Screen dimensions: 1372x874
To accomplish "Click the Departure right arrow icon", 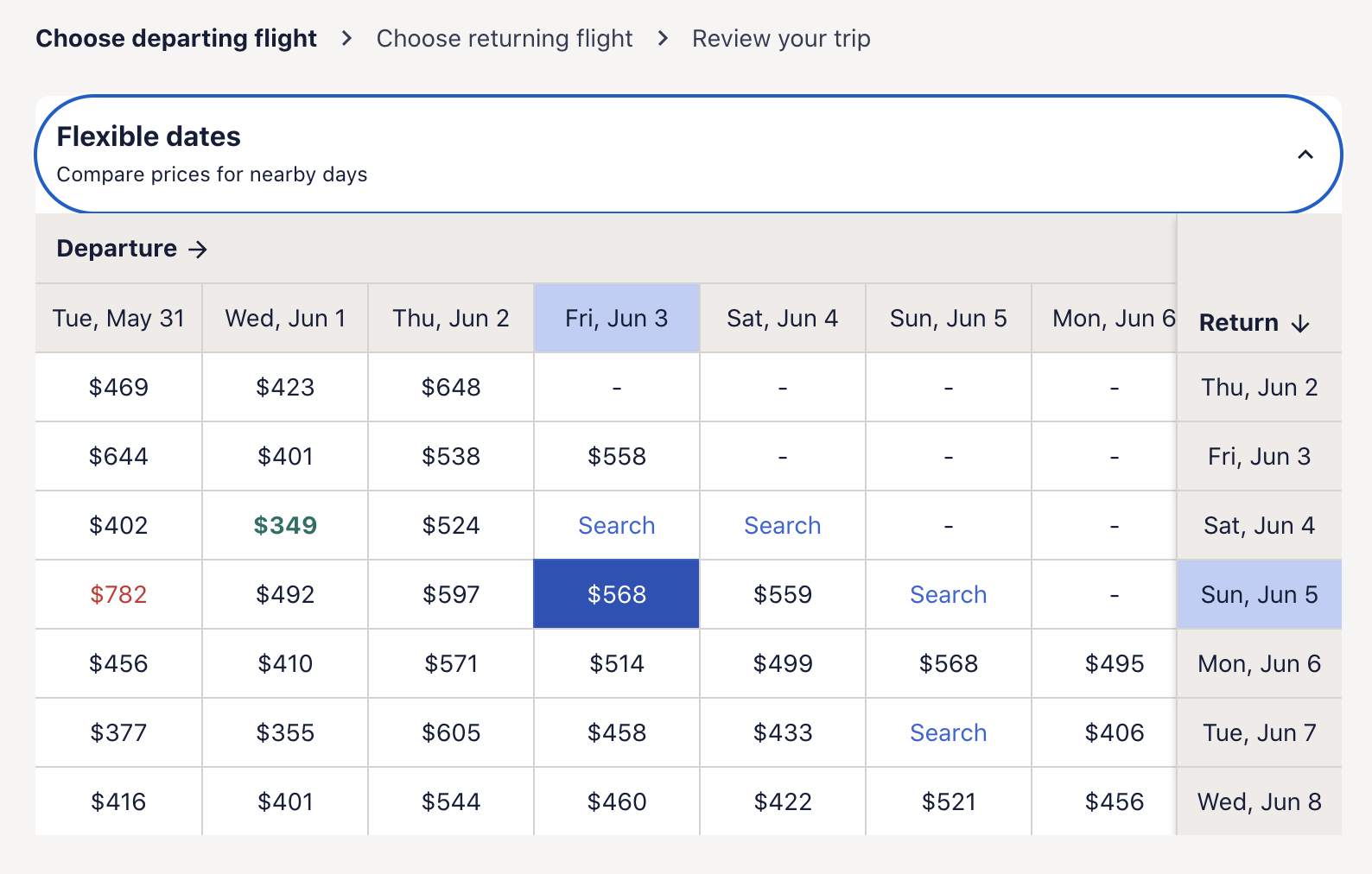I will [x=198, y=250].
